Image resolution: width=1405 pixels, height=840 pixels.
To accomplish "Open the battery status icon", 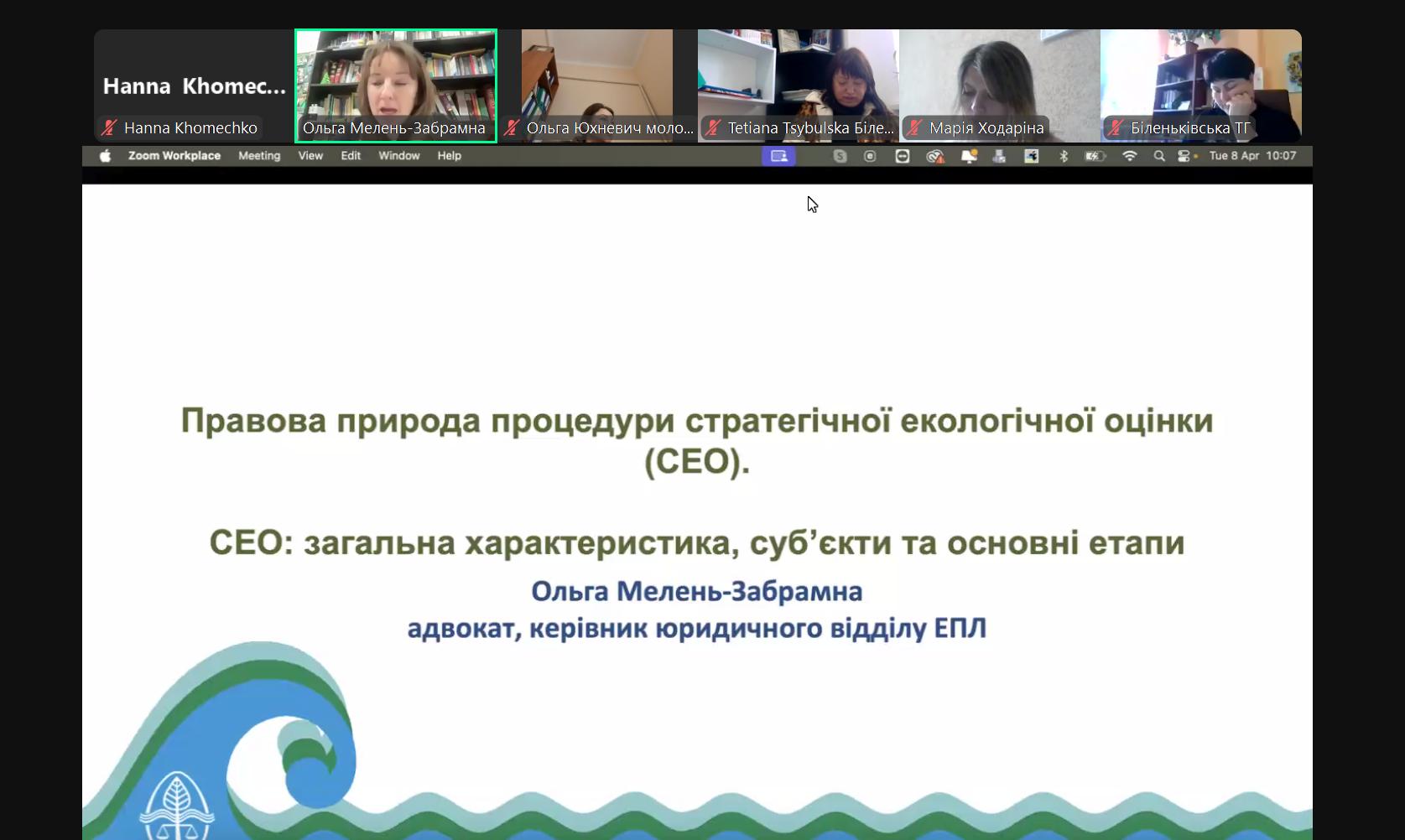I will [1095, 156].
